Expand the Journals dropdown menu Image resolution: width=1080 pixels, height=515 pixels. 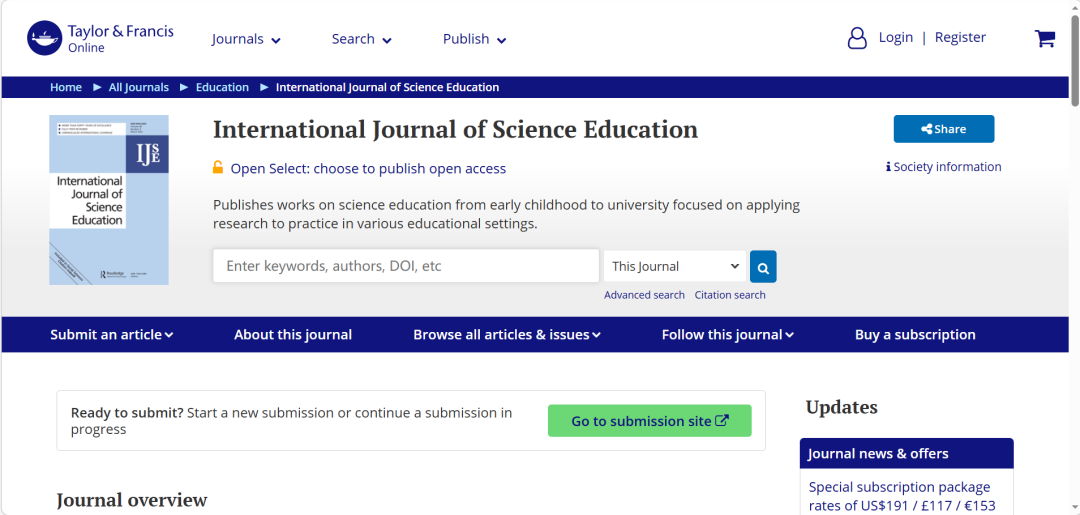[246, 39]
